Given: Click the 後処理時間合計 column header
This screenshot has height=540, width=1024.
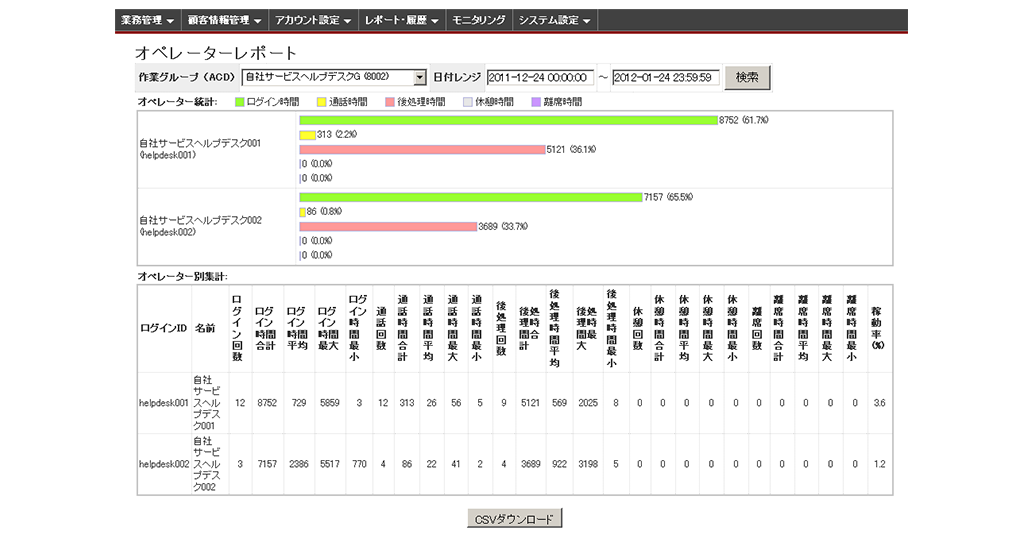Looking at the screenshot, I should [530, 328].
